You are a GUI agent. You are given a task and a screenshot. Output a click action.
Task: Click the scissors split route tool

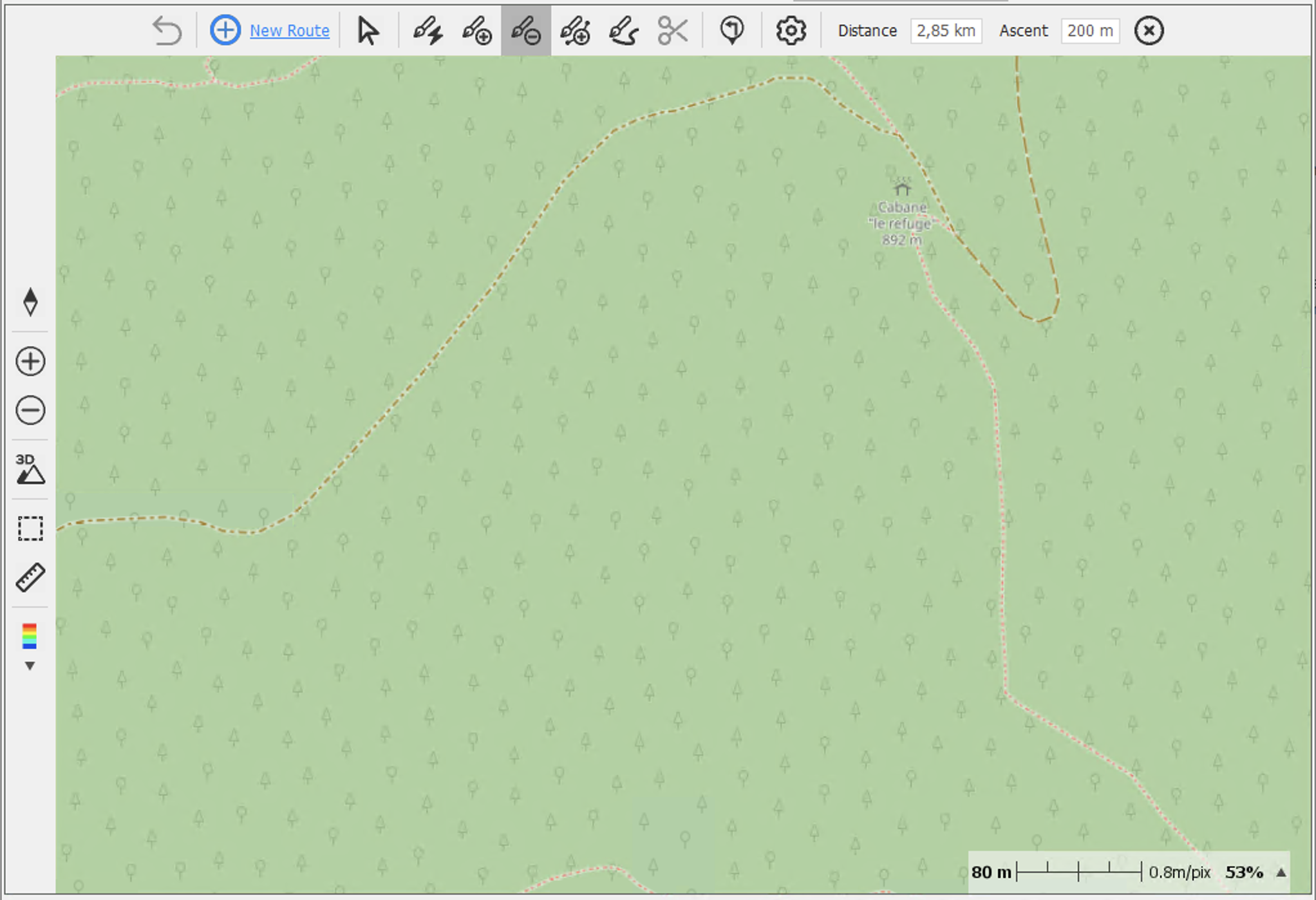tap(673, 30)
